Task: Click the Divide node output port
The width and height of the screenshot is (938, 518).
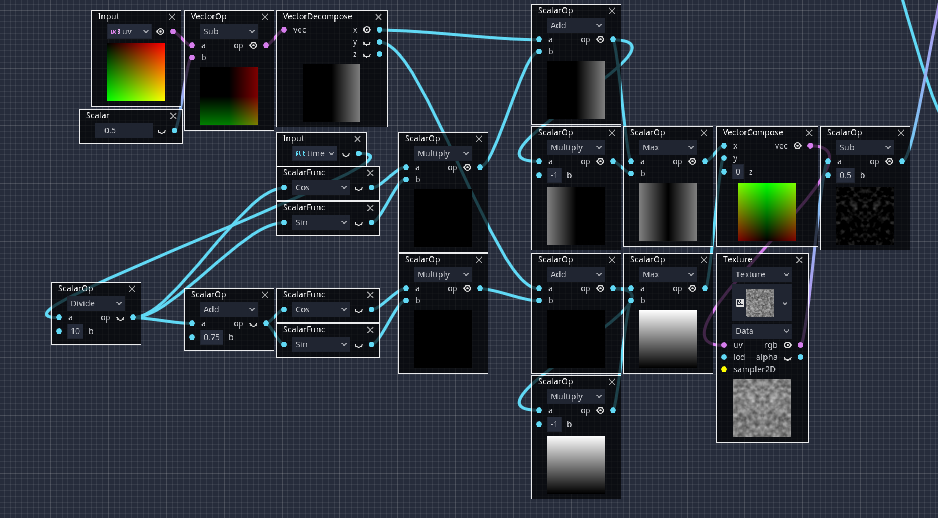Action: [x=133, y=317]
